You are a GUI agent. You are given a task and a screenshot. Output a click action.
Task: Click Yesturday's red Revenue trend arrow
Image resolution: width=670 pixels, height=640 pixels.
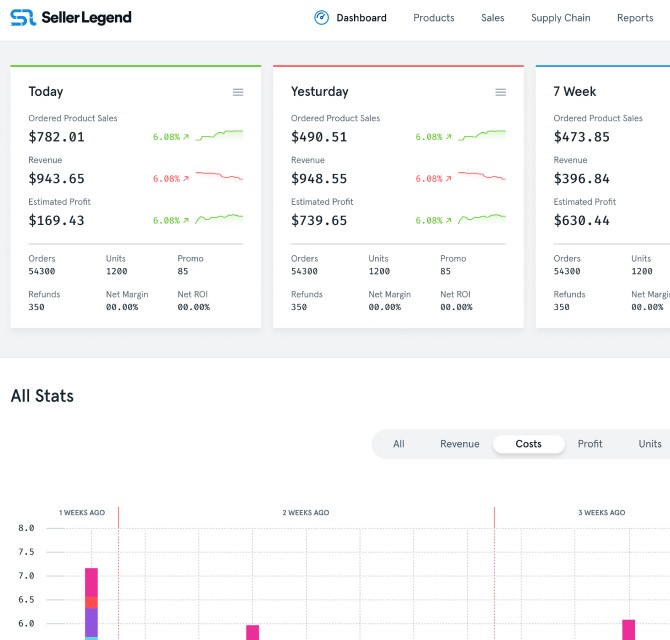point(447,179)
